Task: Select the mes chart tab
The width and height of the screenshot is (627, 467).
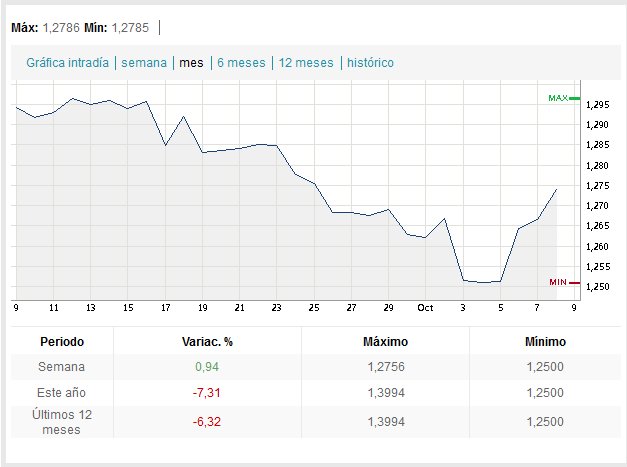Action: (x=191, y=62)
